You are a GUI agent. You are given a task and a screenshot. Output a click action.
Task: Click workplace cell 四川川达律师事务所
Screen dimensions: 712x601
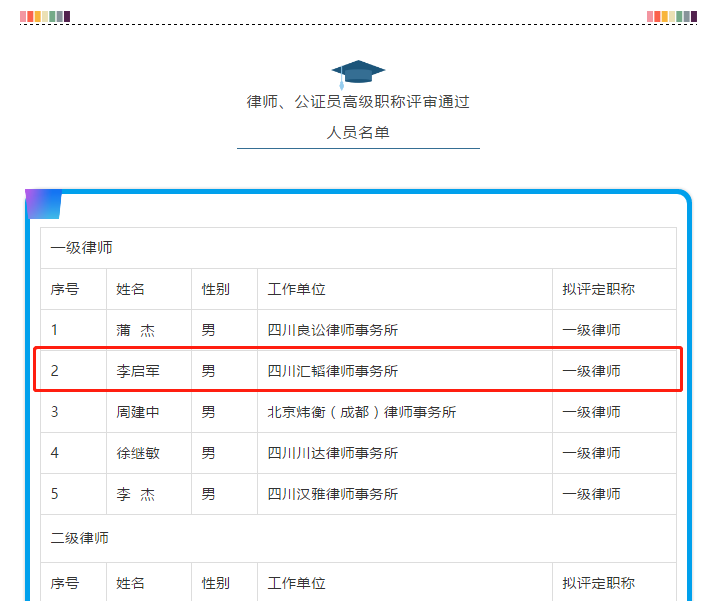click(405, 453)
